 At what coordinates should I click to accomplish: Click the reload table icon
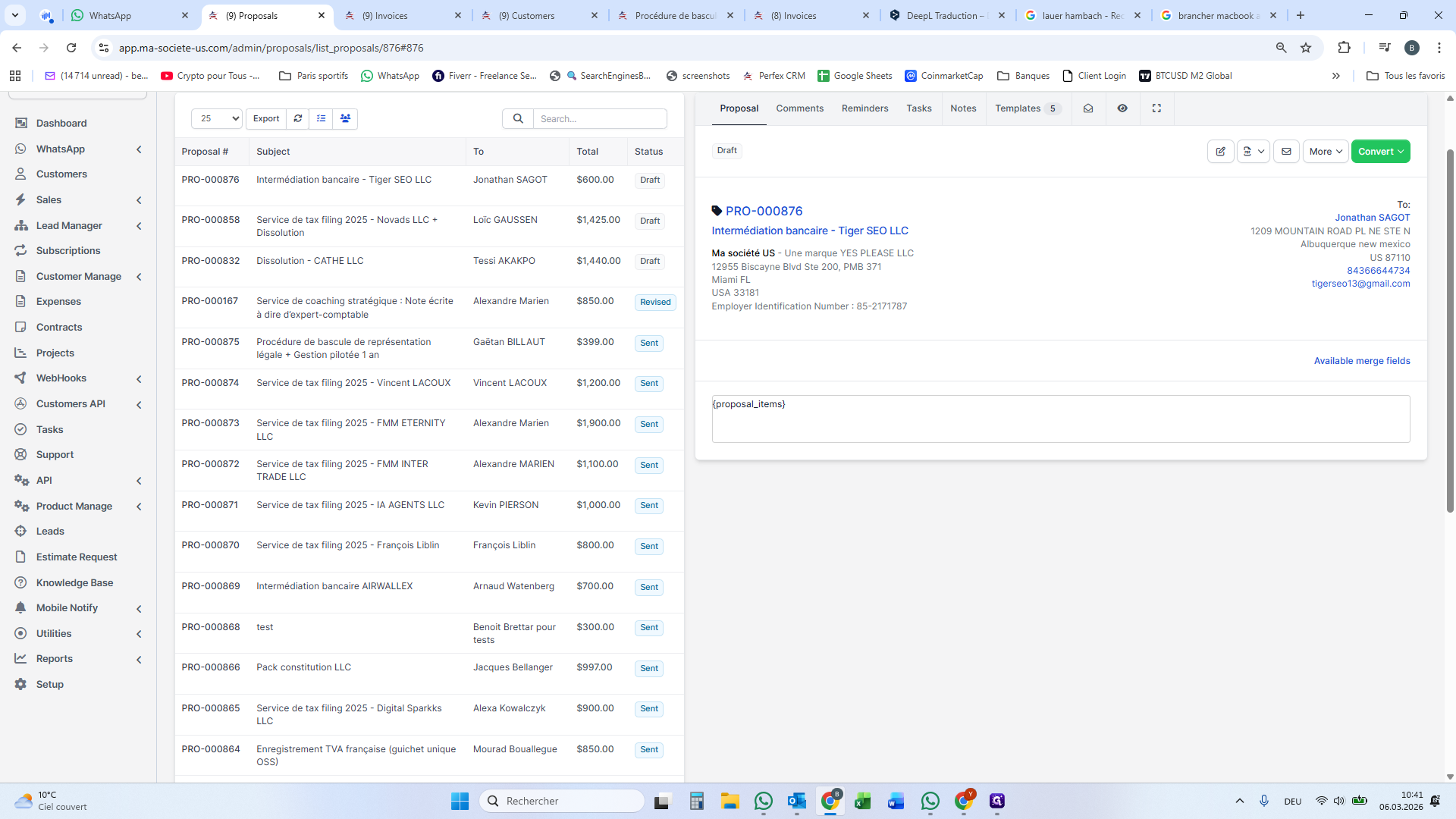click(x=298, y=118)
